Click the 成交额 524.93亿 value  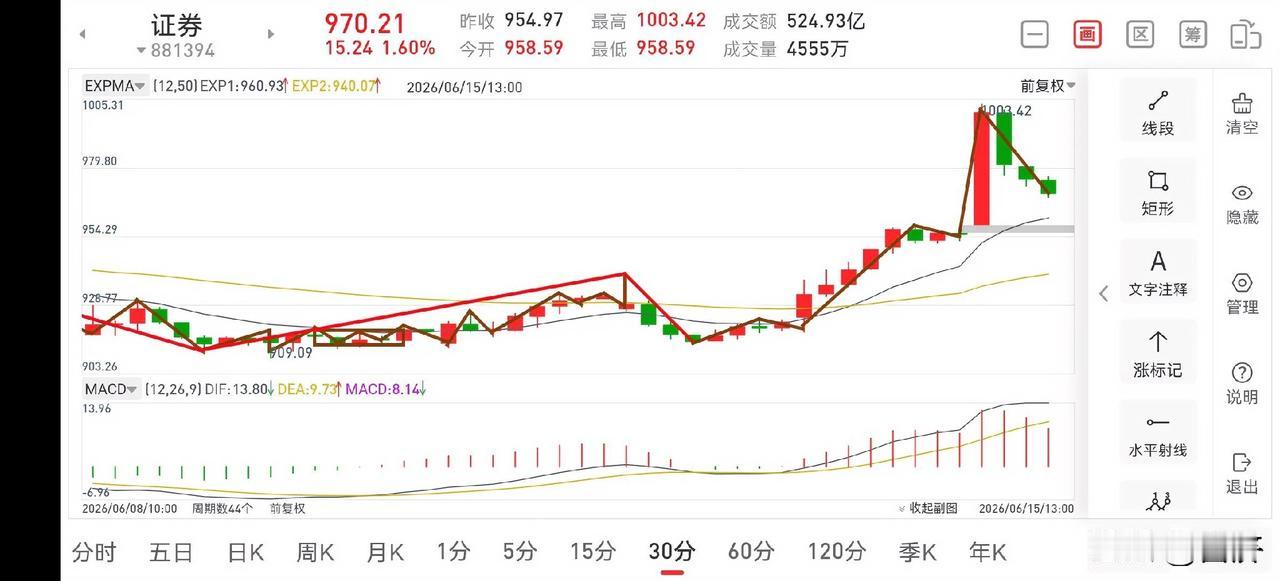click(826, 21)
